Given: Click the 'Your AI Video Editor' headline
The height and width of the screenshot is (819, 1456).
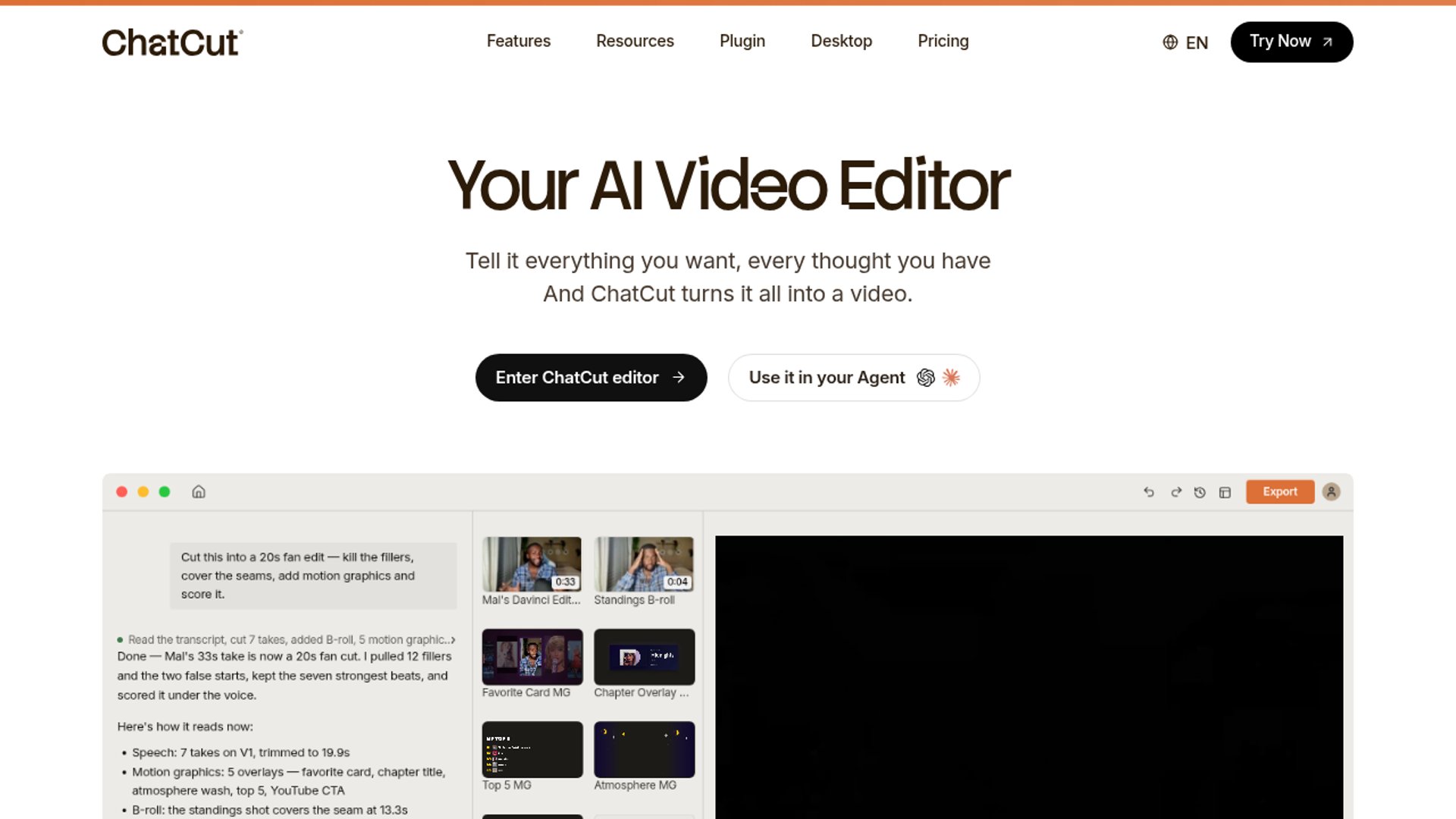Looking at the screenshot, I should point(728,185).
